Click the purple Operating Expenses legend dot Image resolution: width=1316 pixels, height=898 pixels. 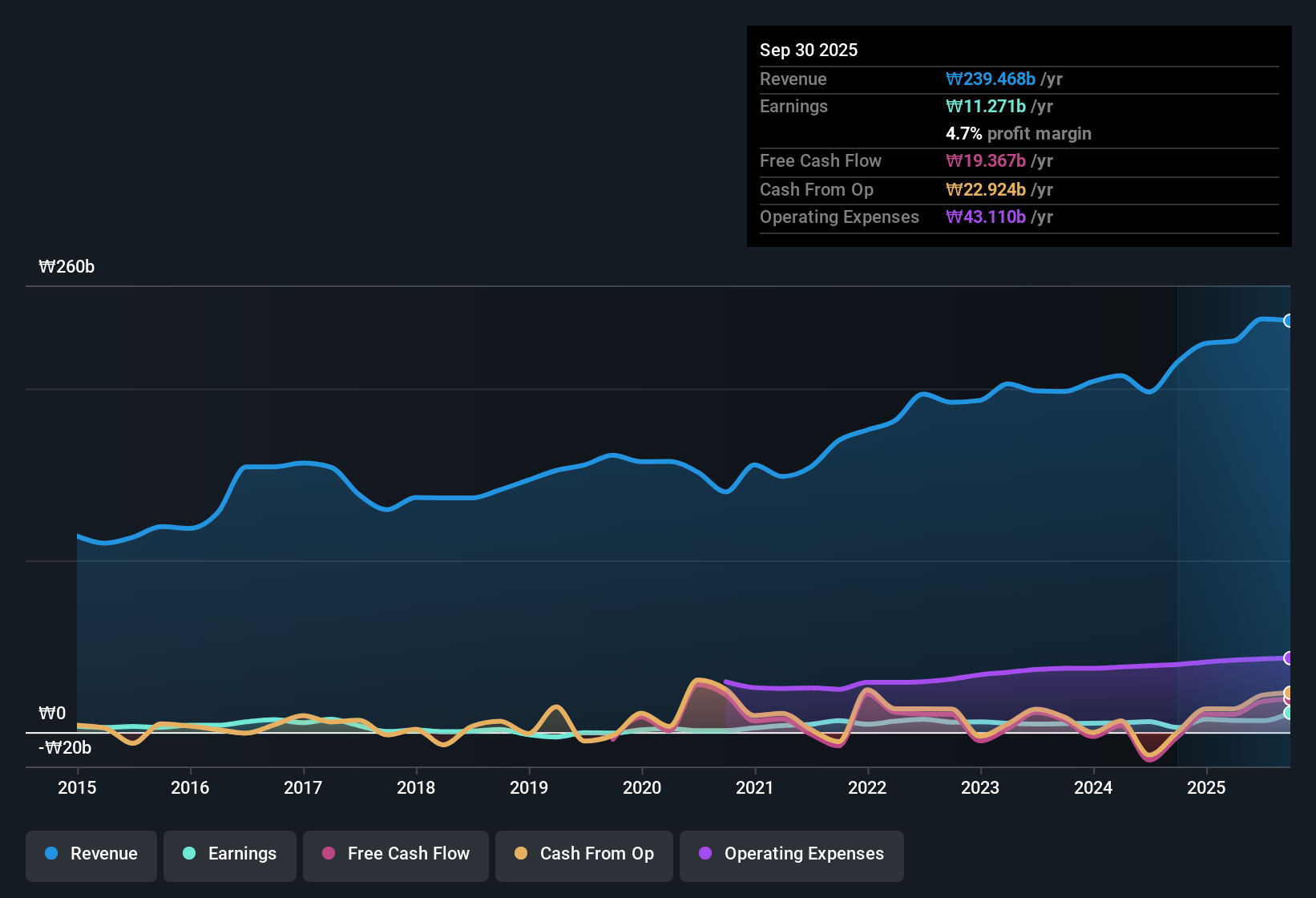(704, 854)
